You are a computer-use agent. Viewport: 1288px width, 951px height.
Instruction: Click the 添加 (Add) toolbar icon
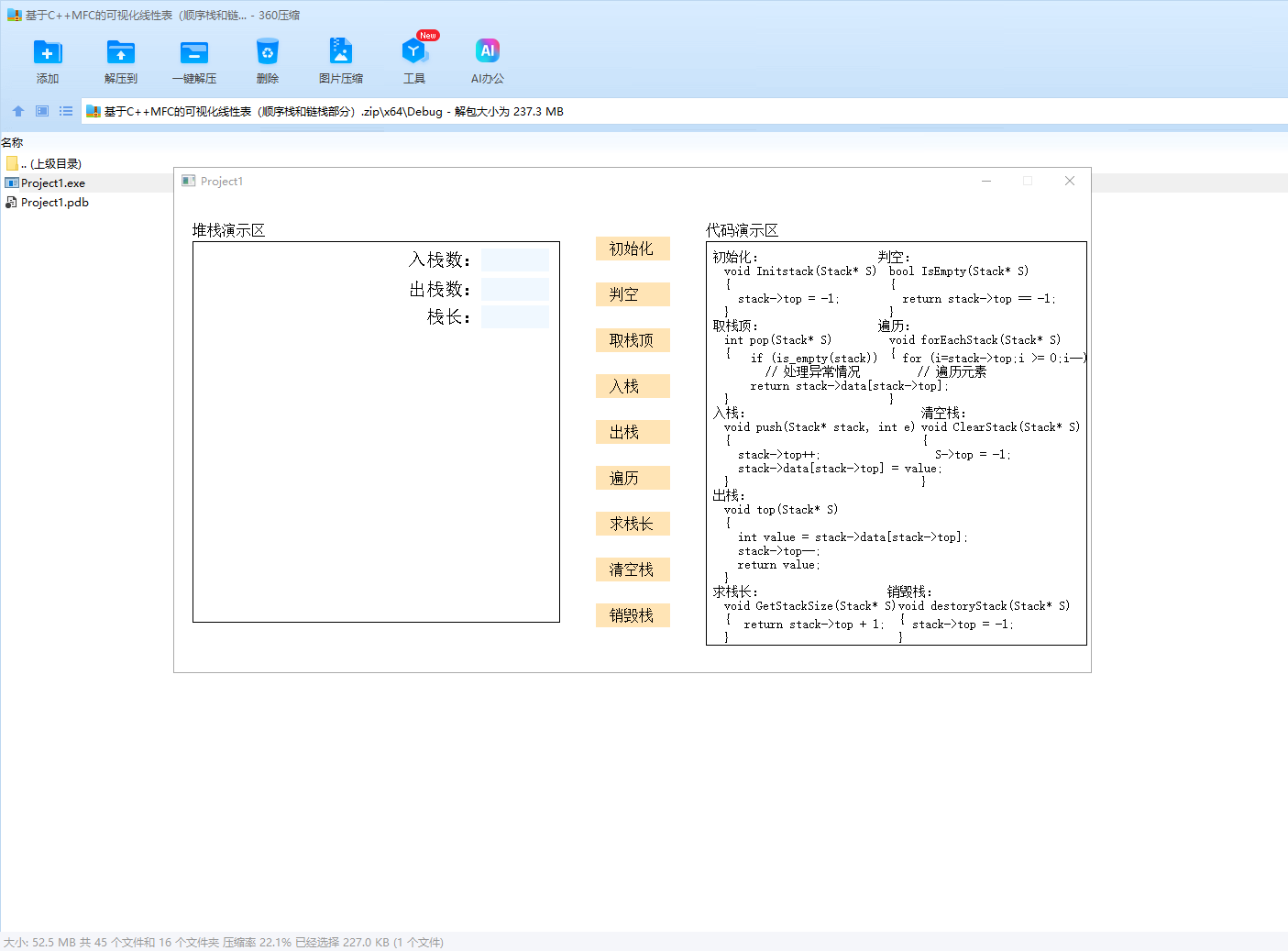click(x=48, y=53)
